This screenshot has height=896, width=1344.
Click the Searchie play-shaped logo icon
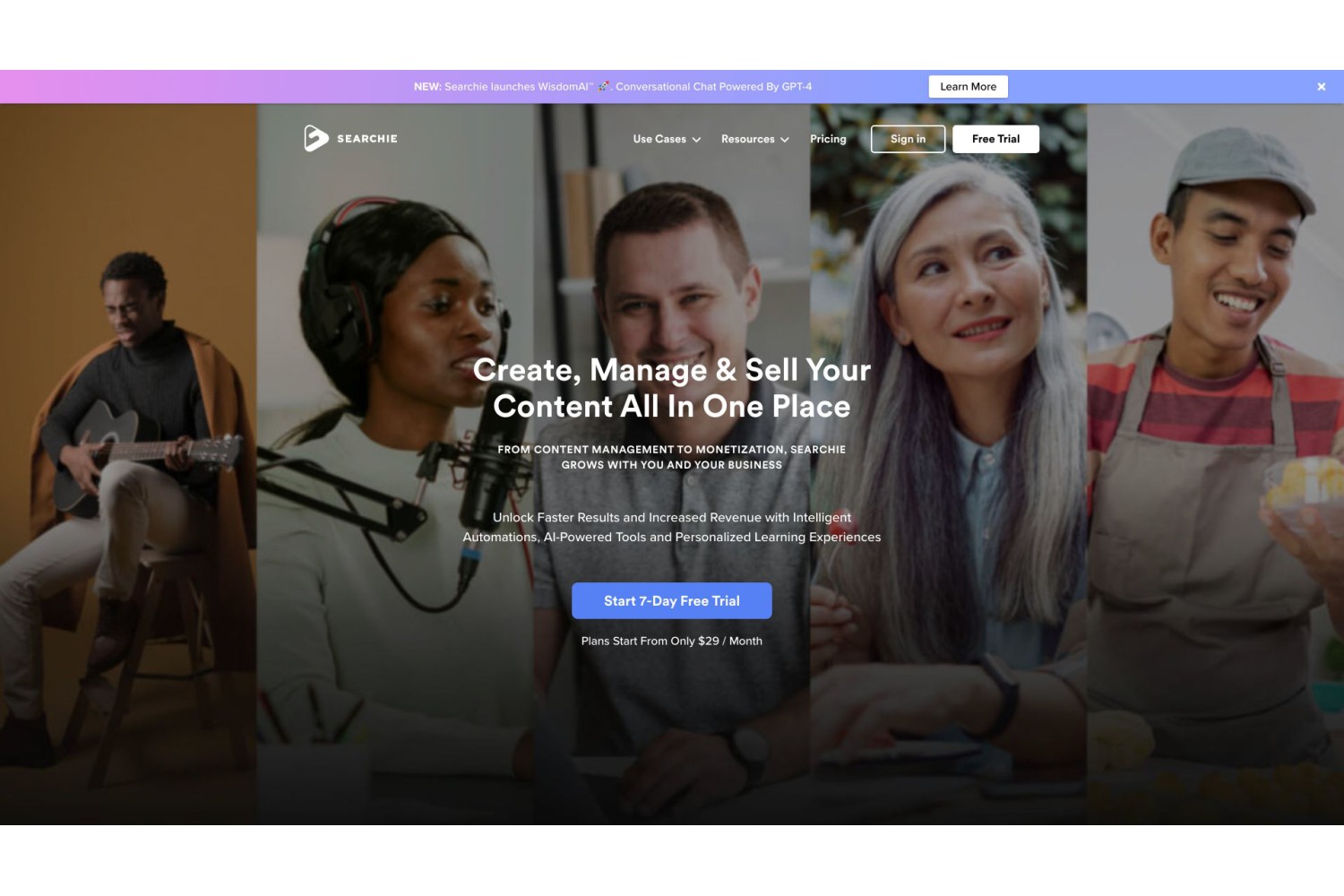click(315, 138)
